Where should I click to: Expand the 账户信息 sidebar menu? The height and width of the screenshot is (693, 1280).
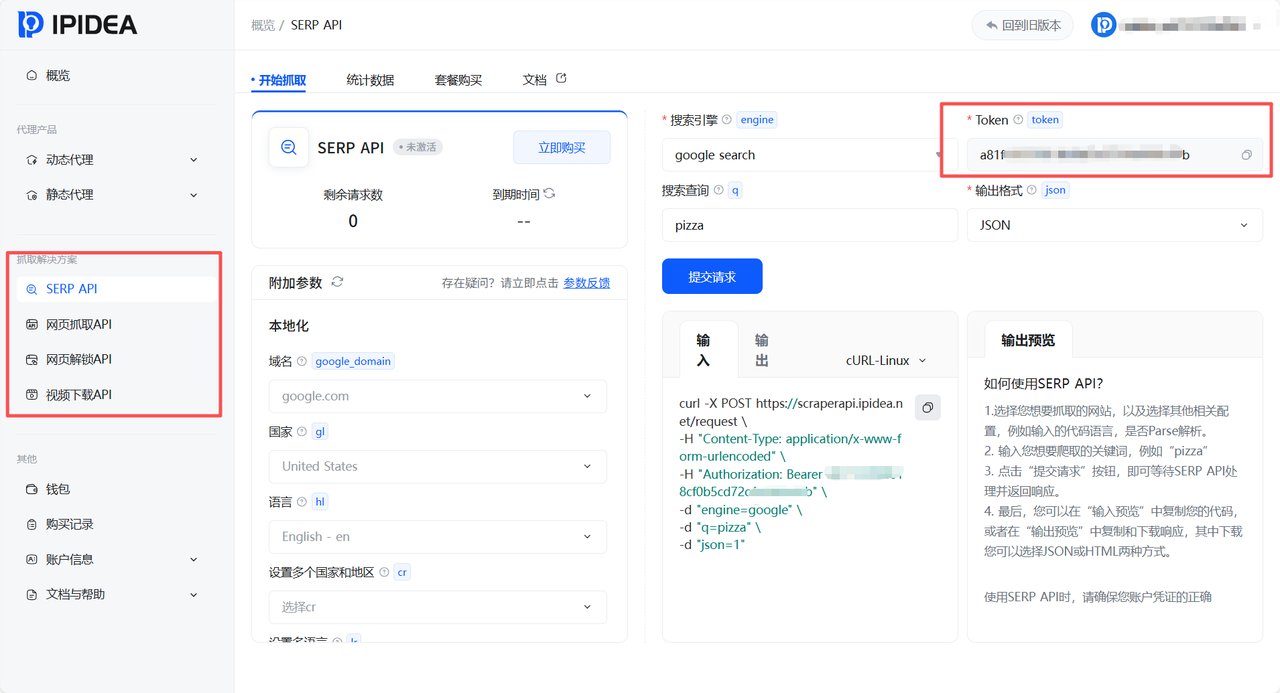pos(193,559)
